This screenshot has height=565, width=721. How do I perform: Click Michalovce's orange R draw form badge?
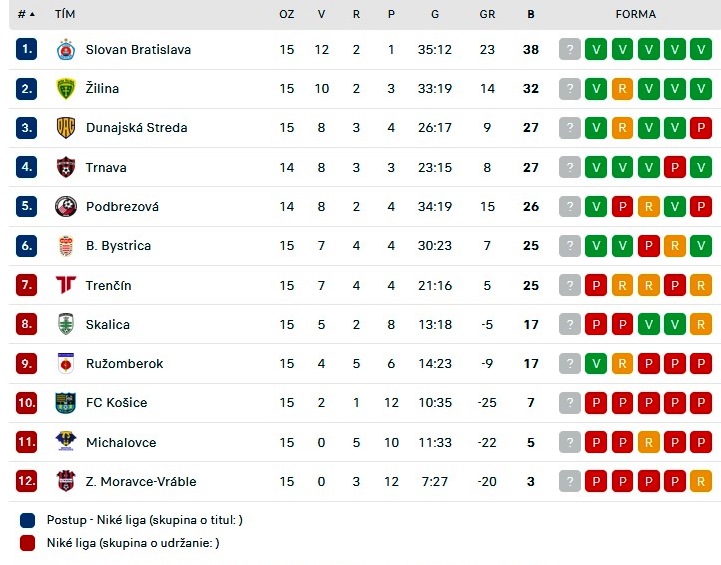648,442
